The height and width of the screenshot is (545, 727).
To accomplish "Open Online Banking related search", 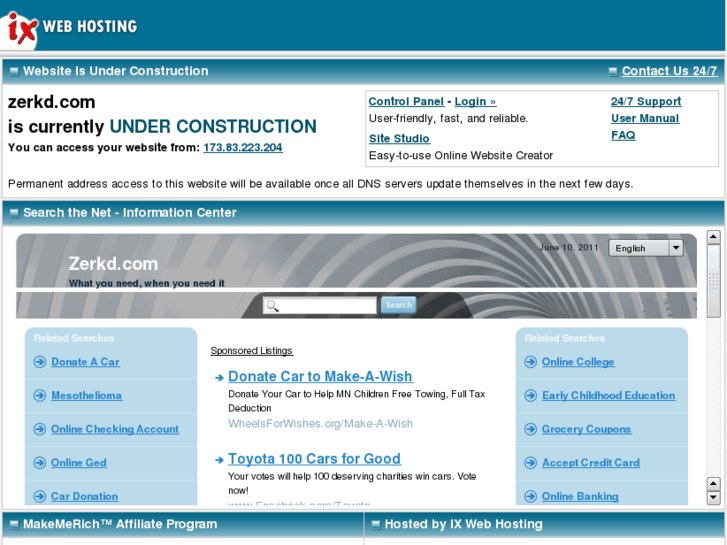I will 580,496.
